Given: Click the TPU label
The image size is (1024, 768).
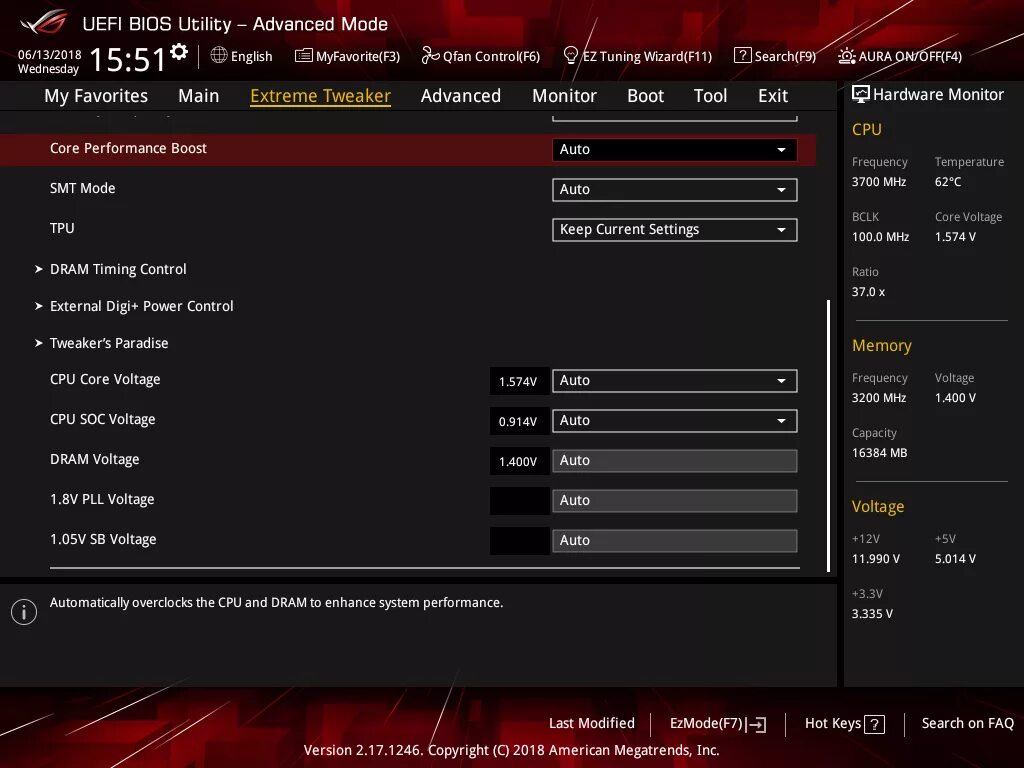Looking at the screenshot, I should pos(62,228).
